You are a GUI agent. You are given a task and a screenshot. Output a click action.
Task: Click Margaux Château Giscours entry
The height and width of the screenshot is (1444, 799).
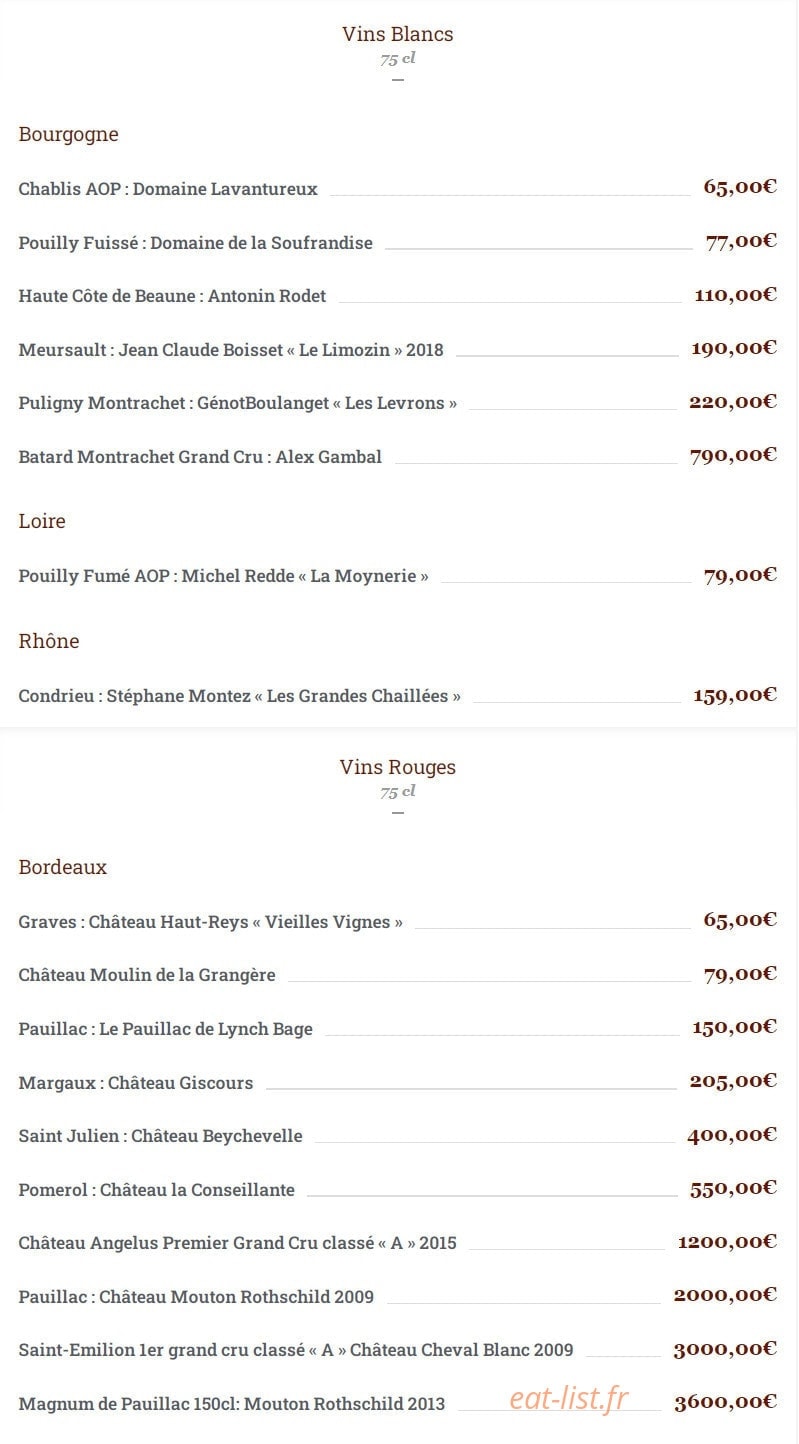(x=136, y=1083)
